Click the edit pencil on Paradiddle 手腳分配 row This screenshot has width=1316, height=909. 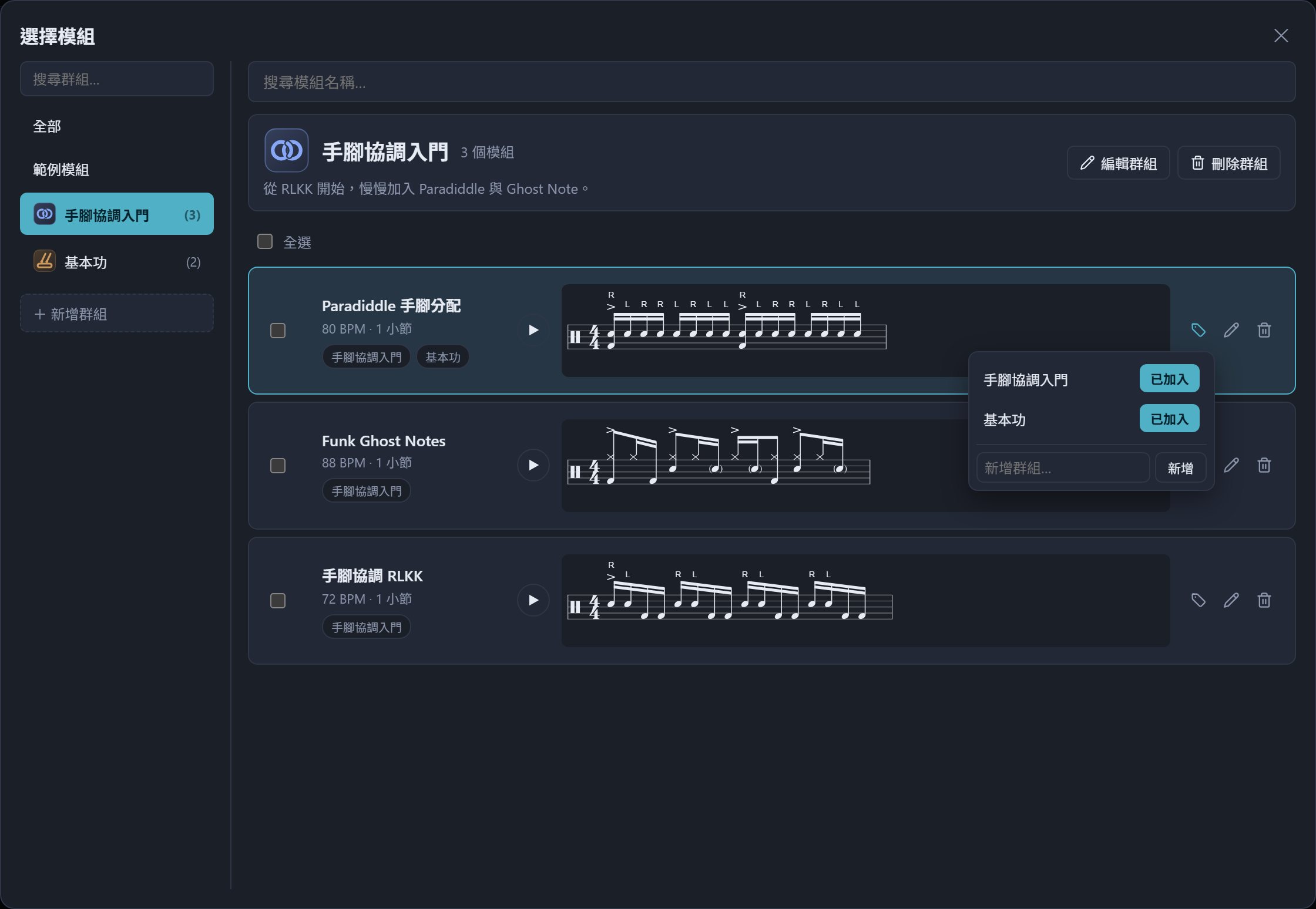click(x=1231, y=330)
